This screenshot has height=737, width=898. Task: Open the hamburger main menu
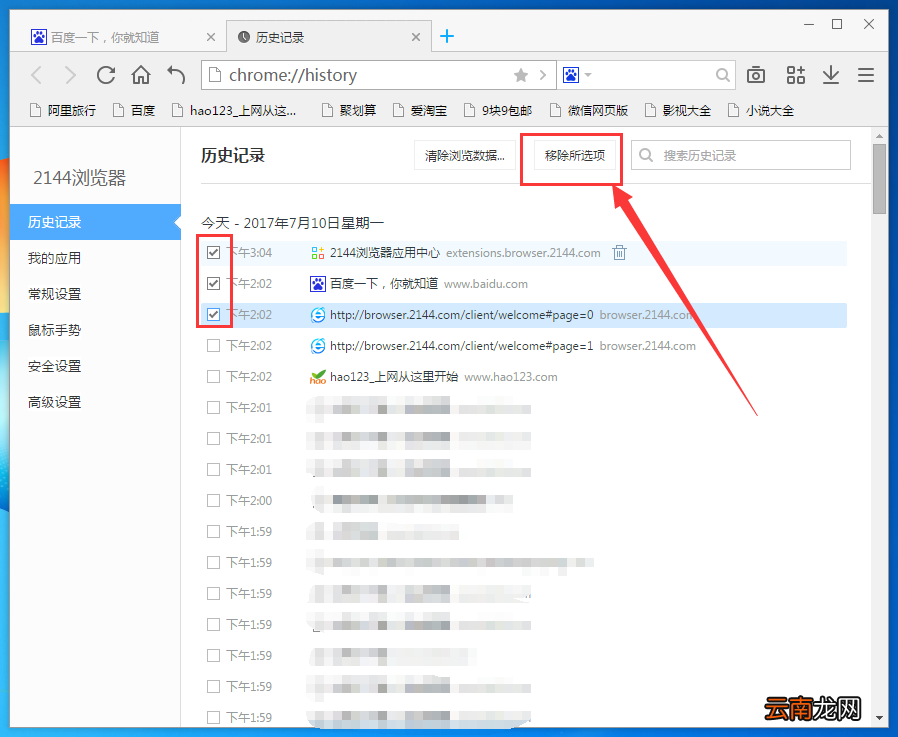tap(866, 75)
